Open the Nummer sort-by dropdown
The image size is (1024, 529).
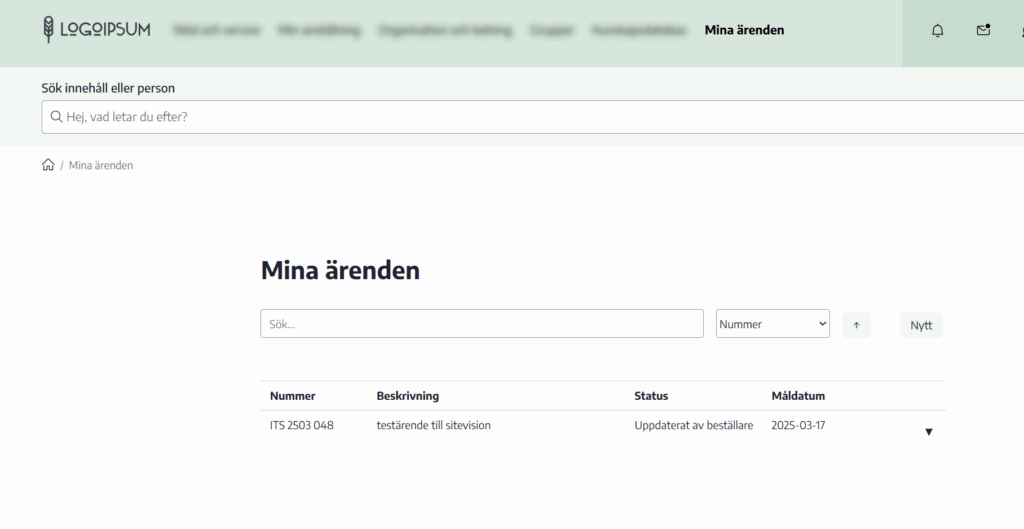pyautogui.click(x=772, y=324)
